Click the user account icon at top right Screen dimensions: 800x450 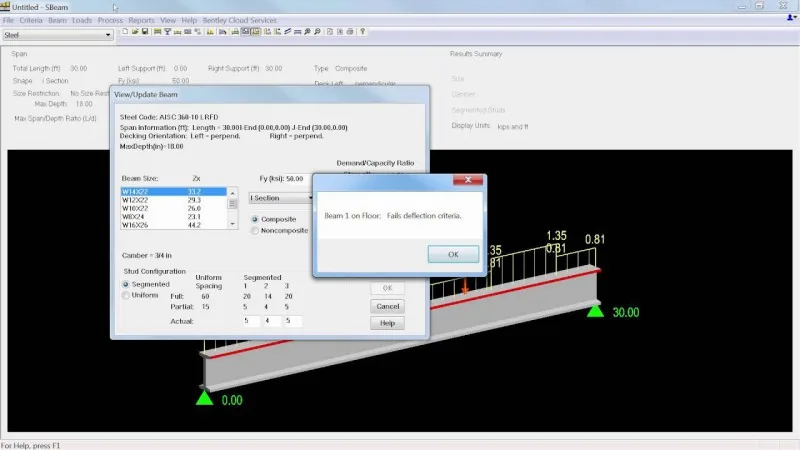(791, 18)
